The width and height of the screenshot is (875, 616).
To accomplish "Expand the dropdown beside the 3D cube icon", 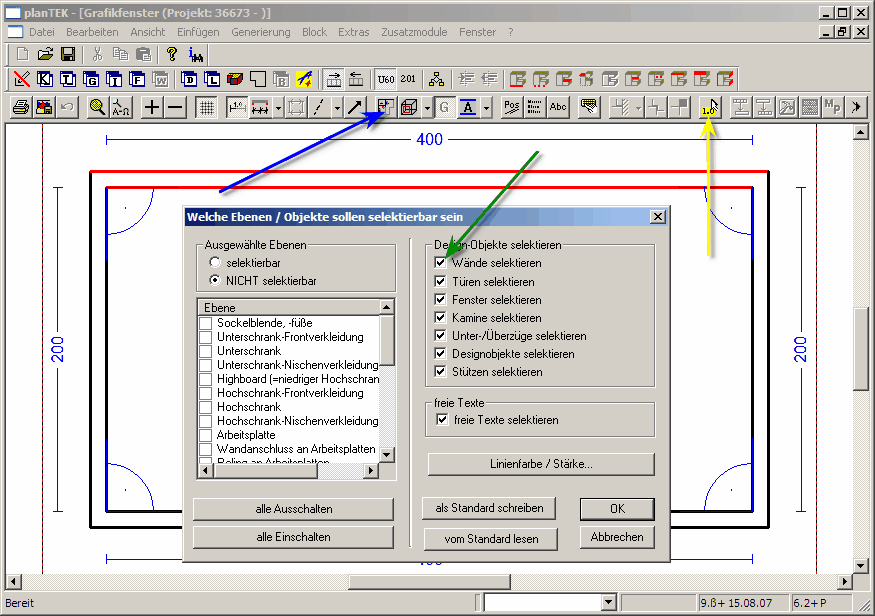I will tap(427, 107).
